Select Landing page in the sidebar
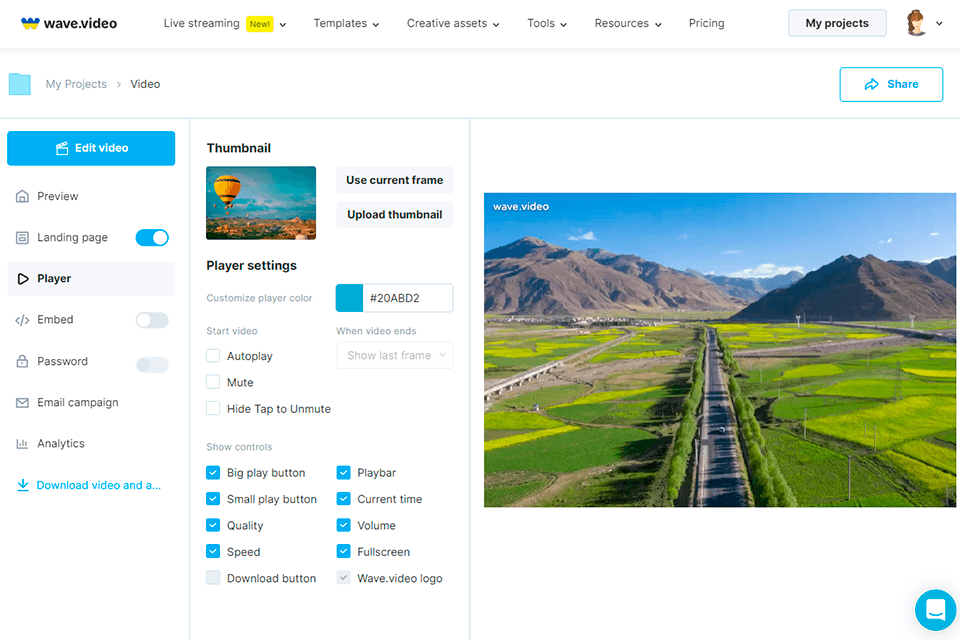The height and width of the screenshot is (640, 960). click(72, 238)
